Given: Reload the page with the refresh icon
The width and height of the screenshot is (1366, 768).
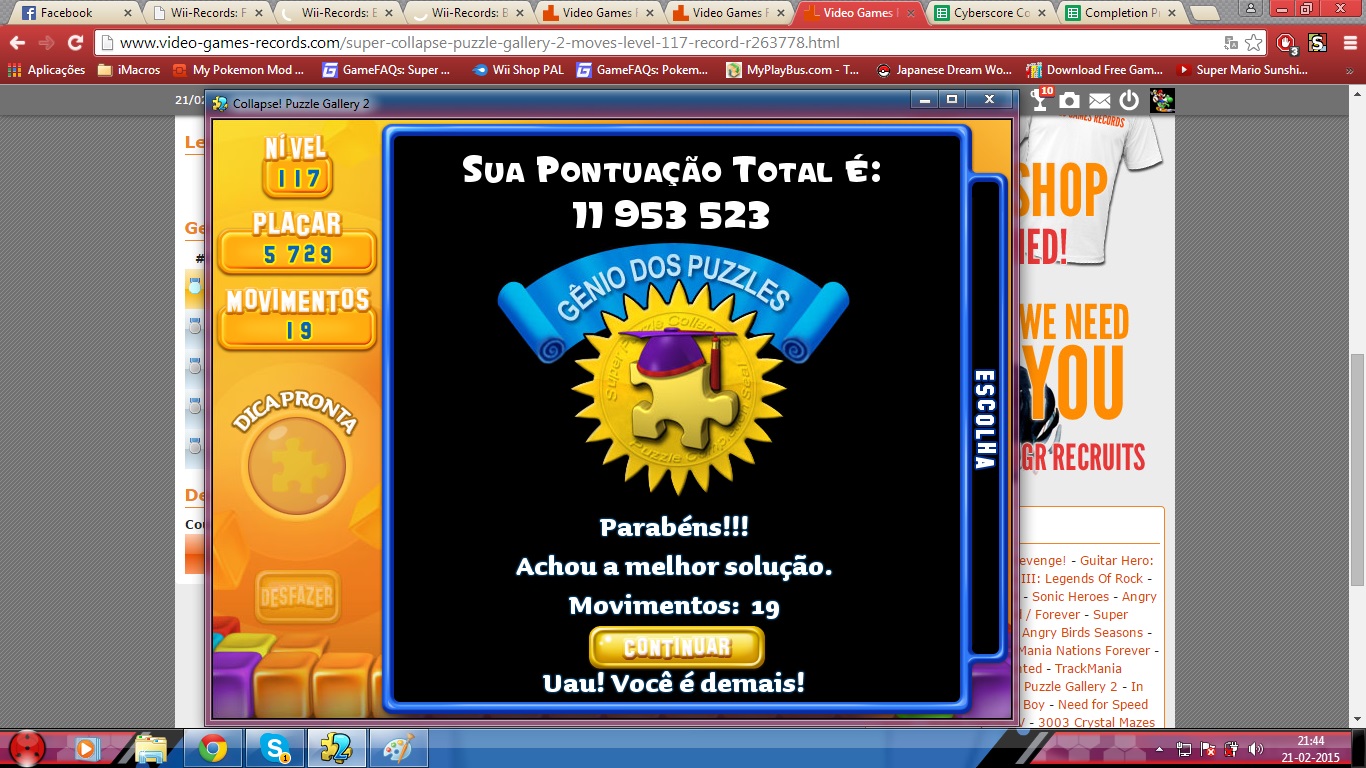Looking at the screenshot, I should click(x=75, y=43).
